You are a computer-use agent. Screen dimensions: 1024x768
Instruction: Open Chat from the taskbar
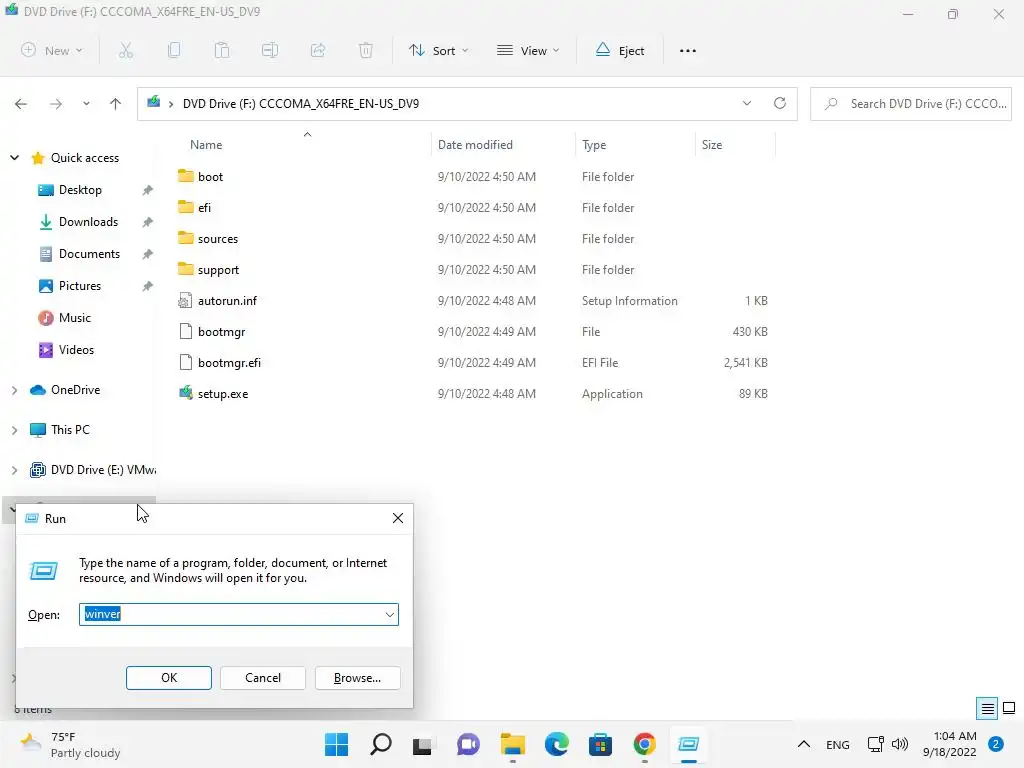(x=468, y=744)
